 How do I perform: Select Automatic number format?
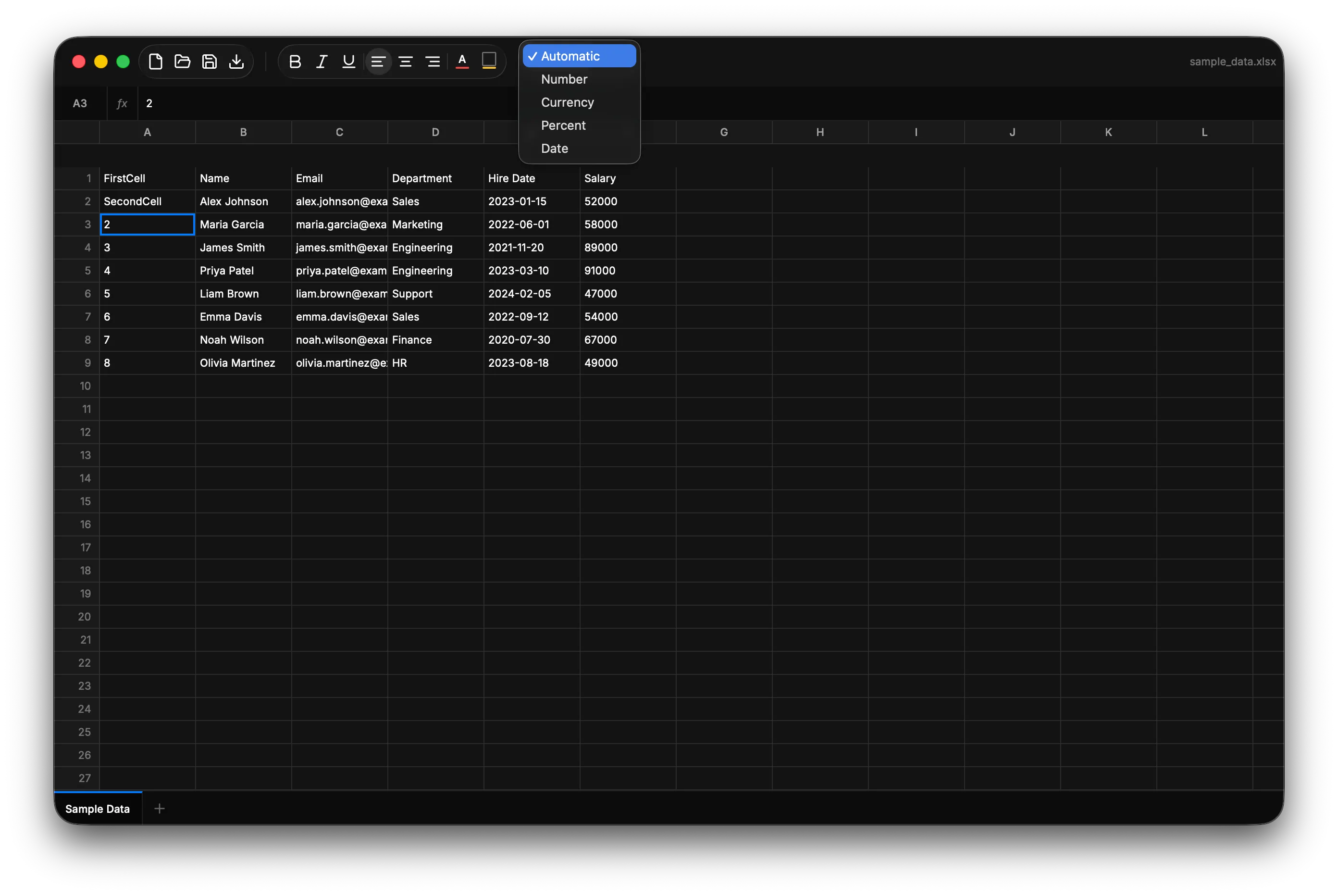[x=579, y=56]
